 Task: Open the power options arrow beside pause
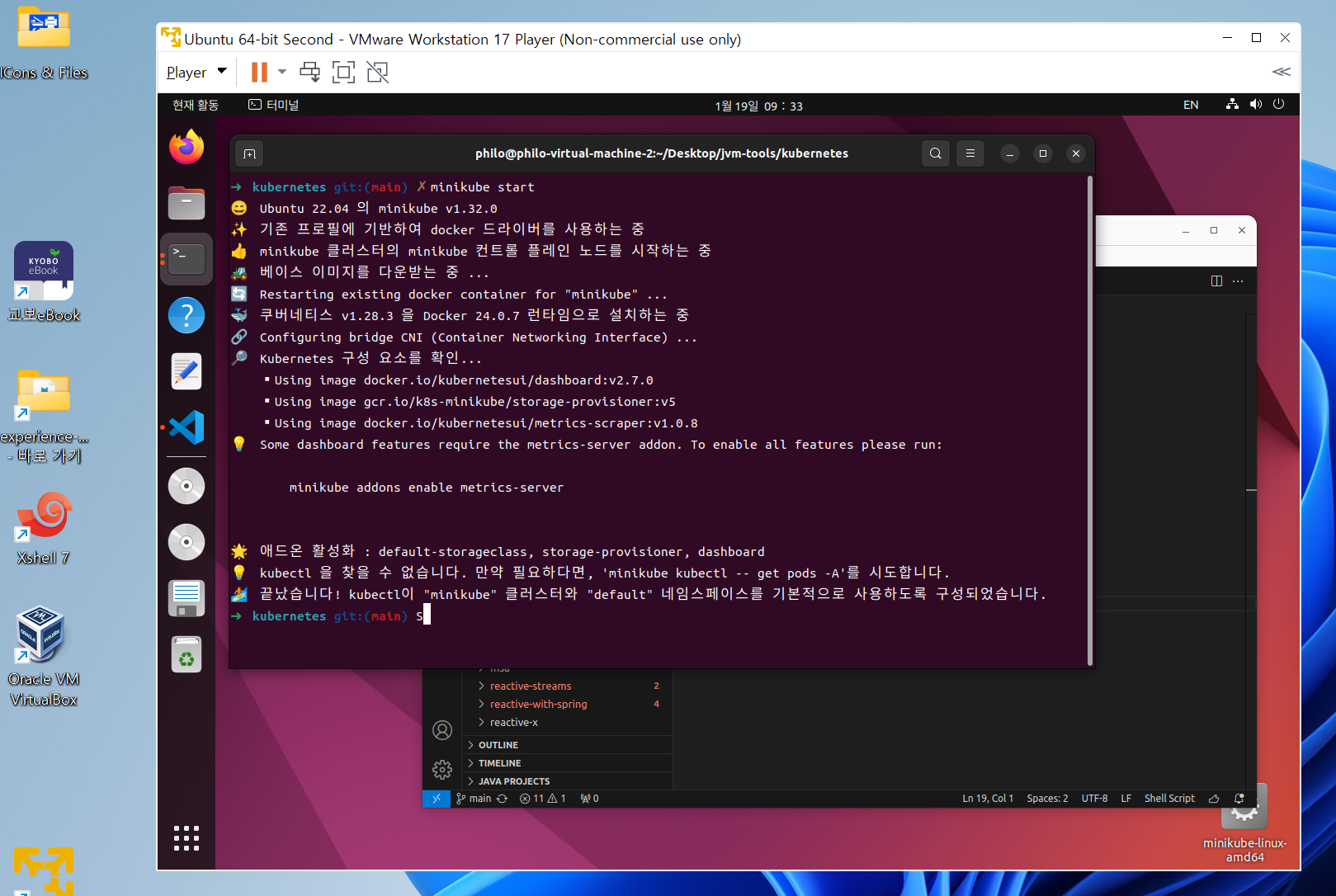(x=282, y=73)
